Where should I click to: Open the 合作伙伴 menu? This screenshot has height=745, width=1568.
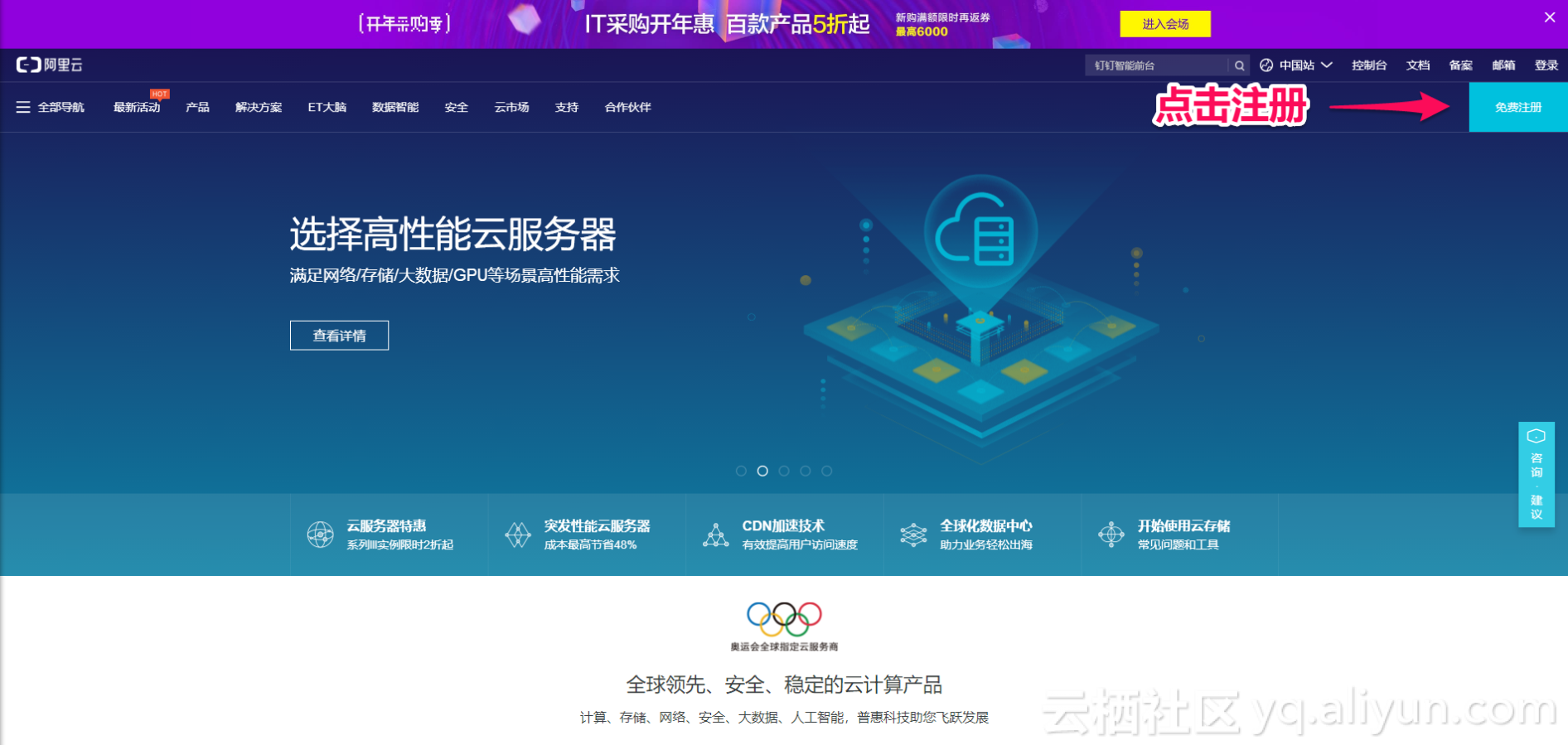click(627, 107)
